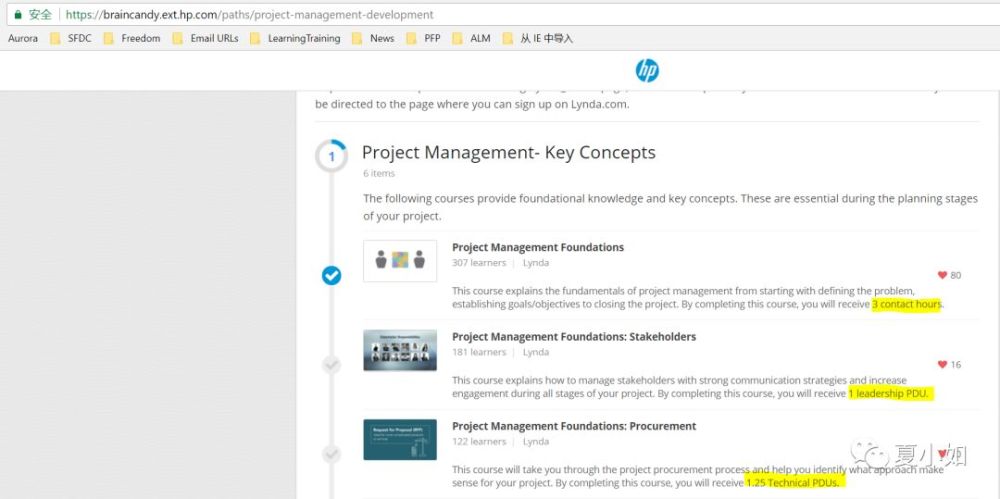Click the Aurora bookmark
Viewport: 1000px width, 499px height.
pyautogui.click(x=23, y=38)
